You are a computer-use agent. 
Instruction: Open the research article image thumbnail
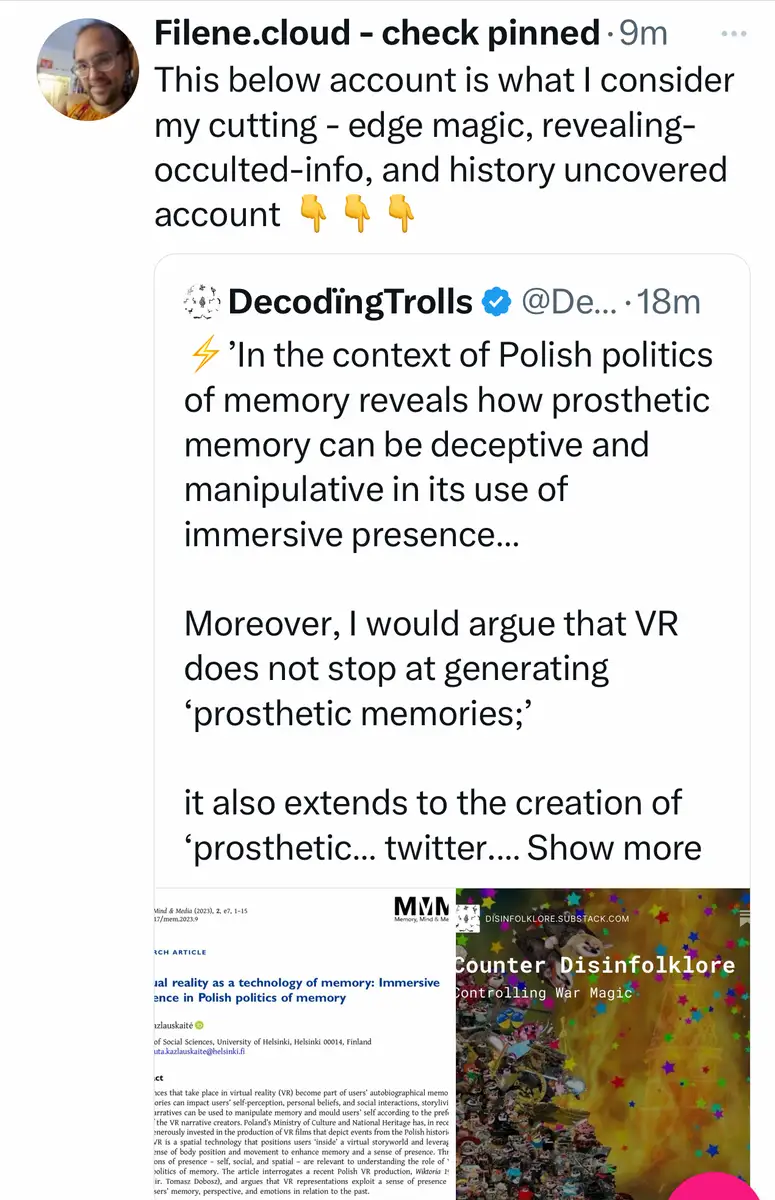[x=303, y=1043]
